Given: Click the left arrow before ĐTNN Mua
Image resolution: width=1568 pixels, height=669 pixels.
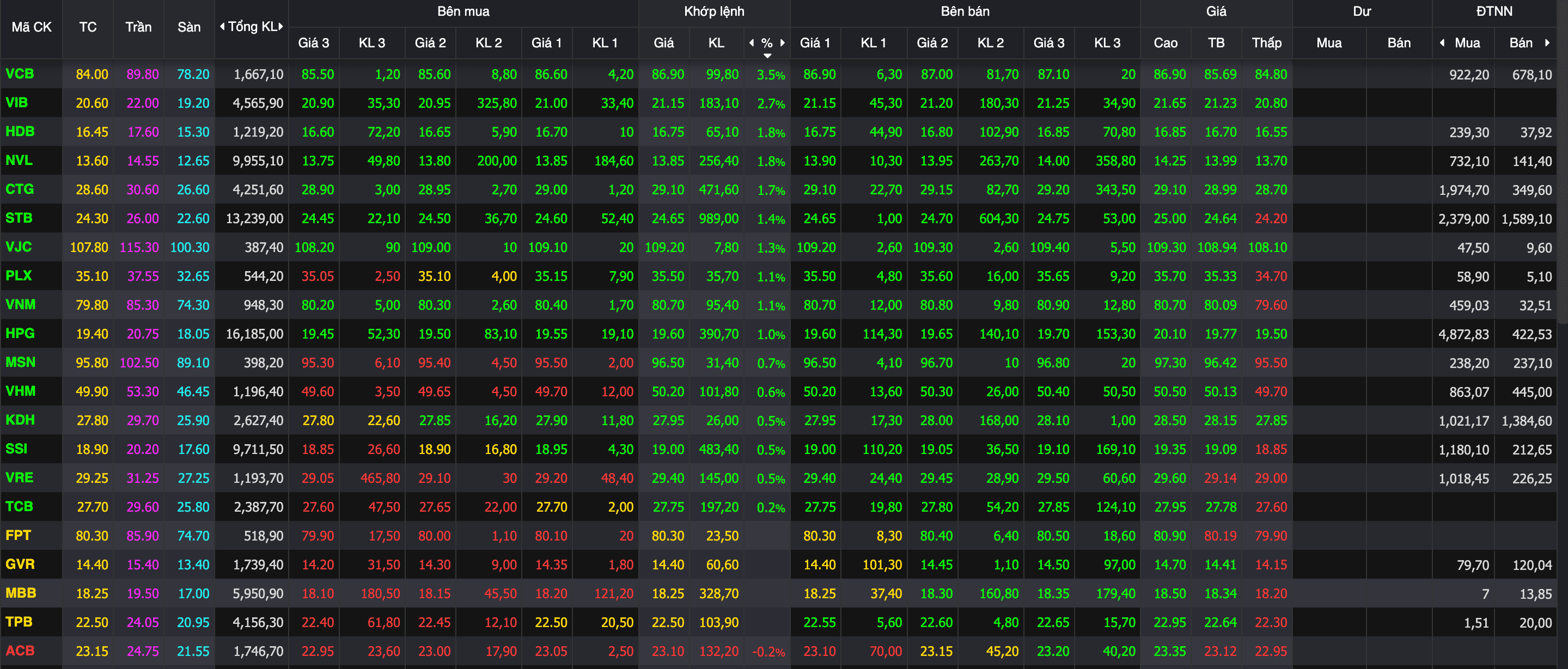Looking at the screenshot, I should pyautogui.click(x=1442, y=42).
